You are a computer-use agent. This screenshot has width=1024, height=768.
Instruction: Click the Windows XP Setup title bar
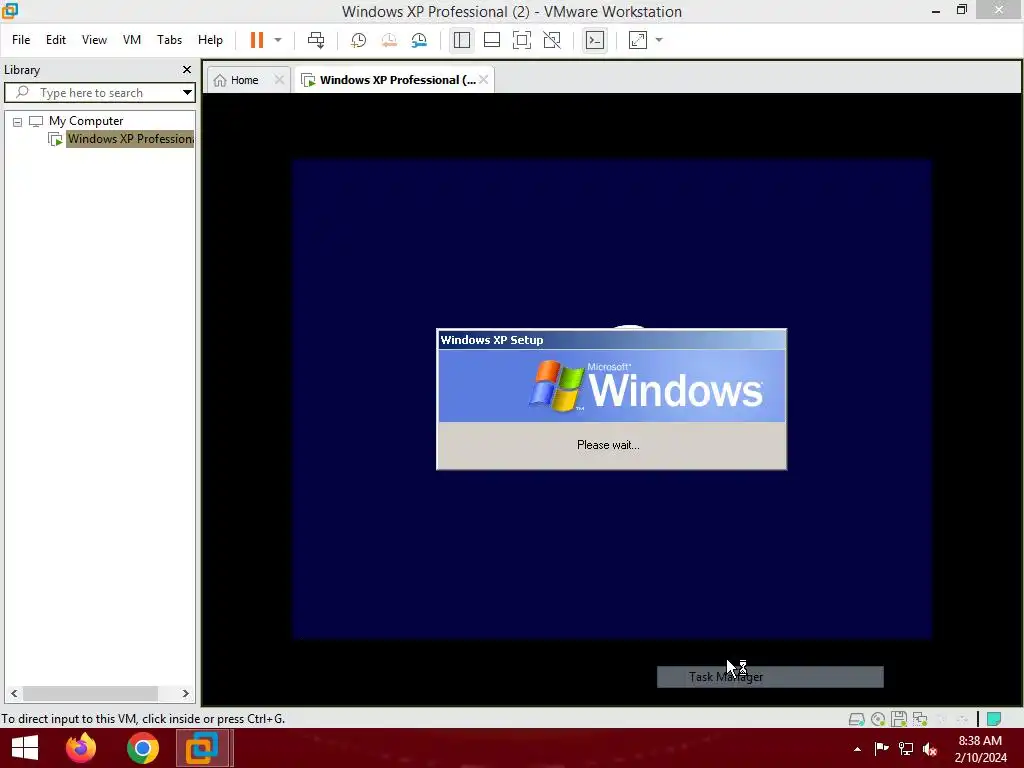[x=611, y=340]
